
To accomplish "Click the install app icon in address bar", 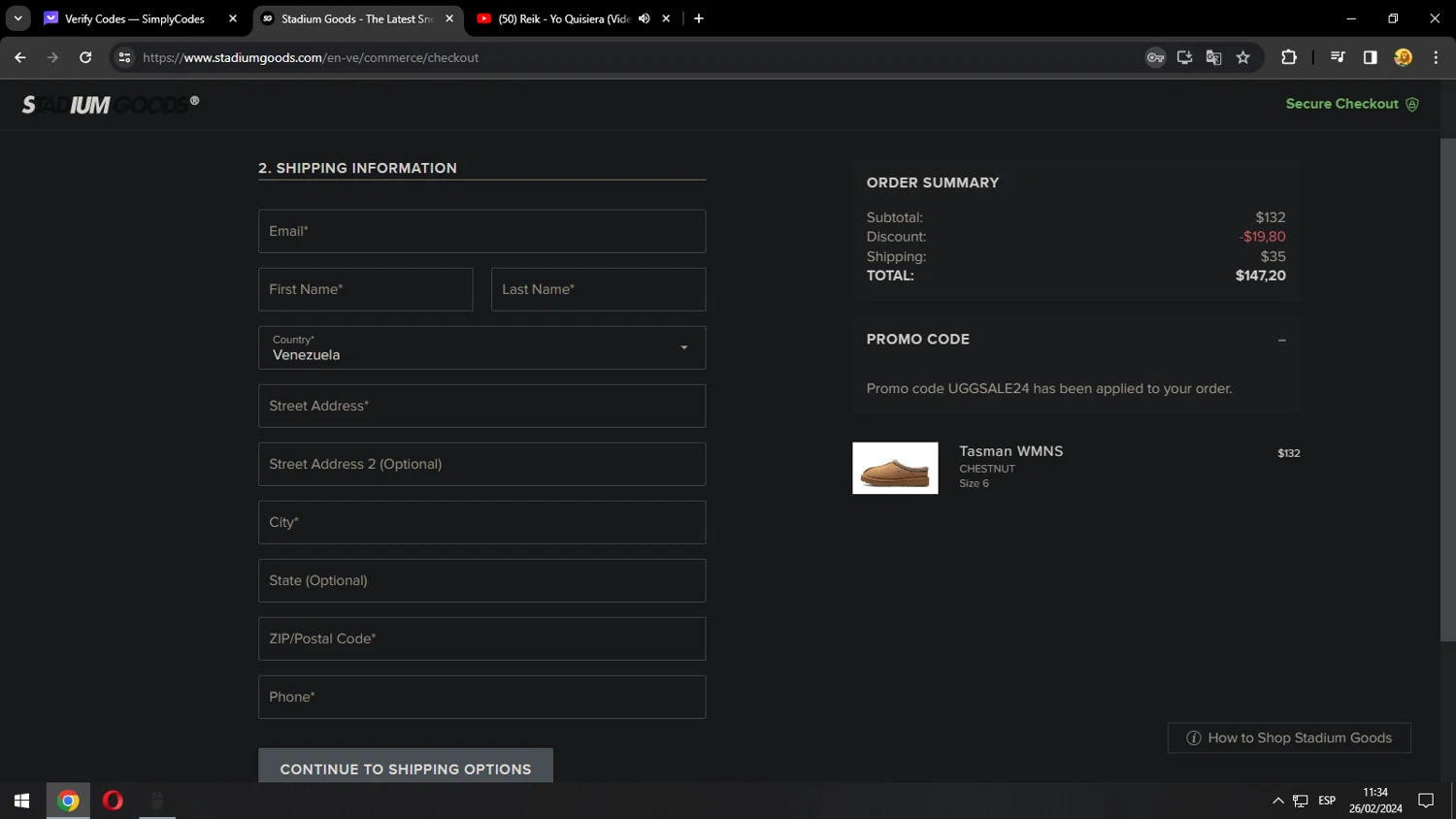I will (1184, 57).
